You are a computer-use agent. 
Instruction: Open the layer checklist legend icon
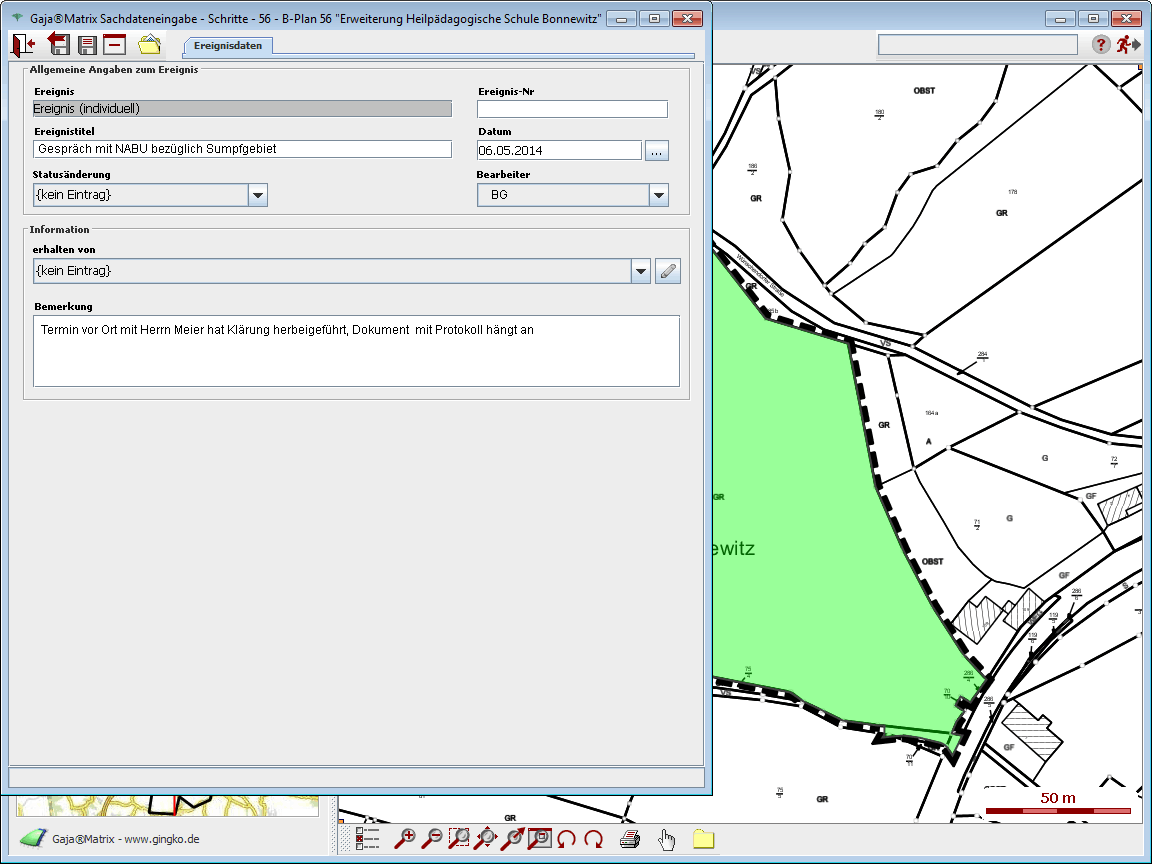(368, 839)
